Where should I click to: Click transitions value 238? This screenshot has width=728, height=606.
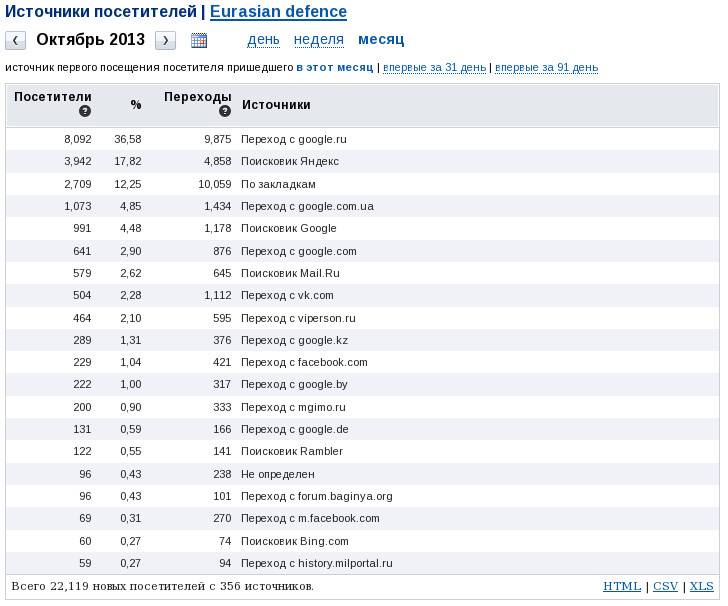222,474
